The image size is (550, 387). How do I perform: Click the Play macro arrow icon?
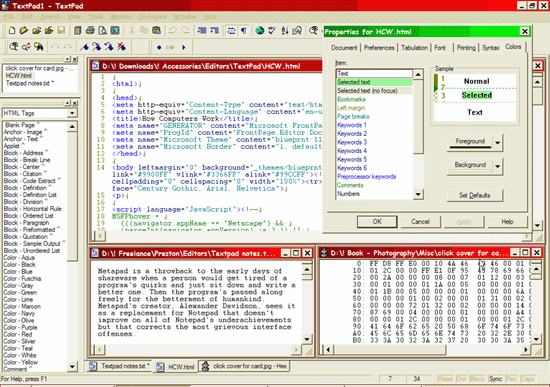click(x=183, y=47)
